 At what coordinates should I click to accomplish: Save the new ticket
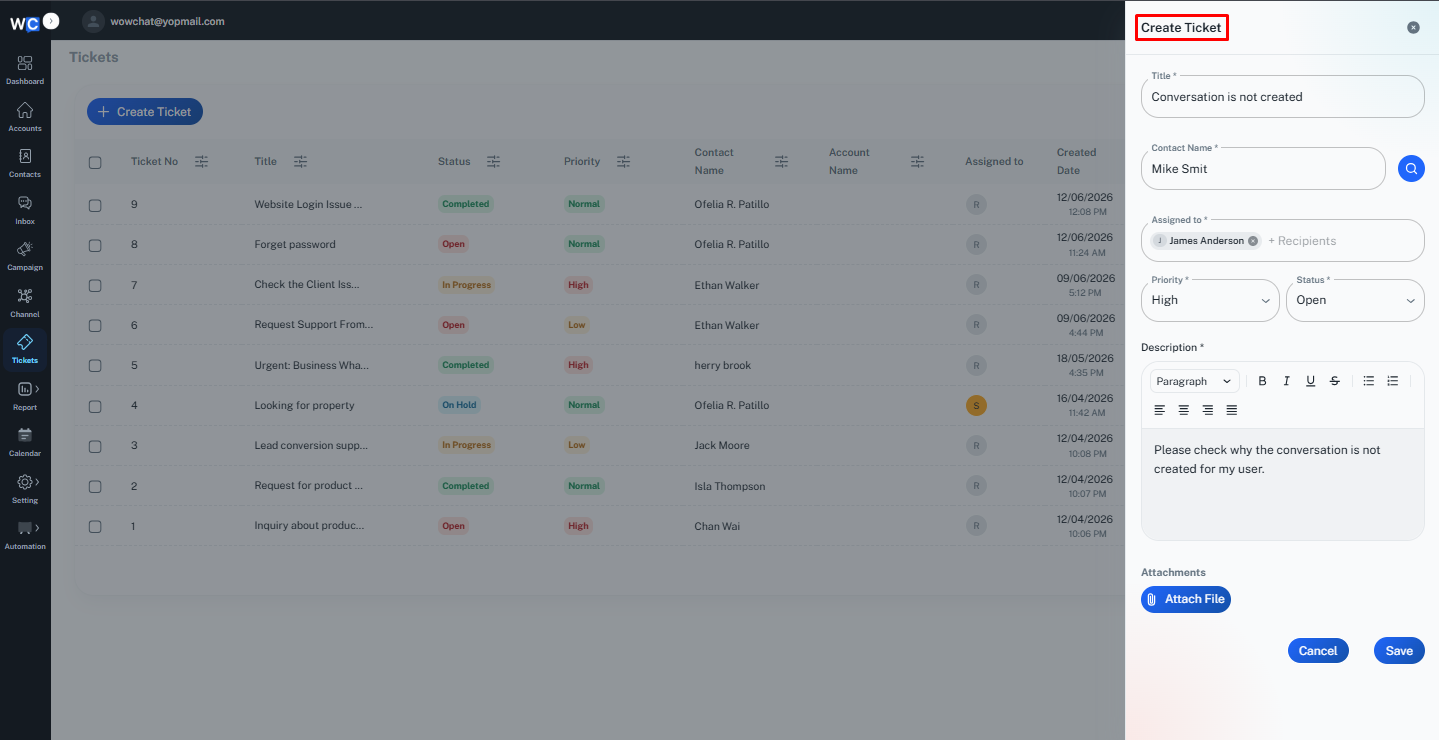(x=1399, y=651)
